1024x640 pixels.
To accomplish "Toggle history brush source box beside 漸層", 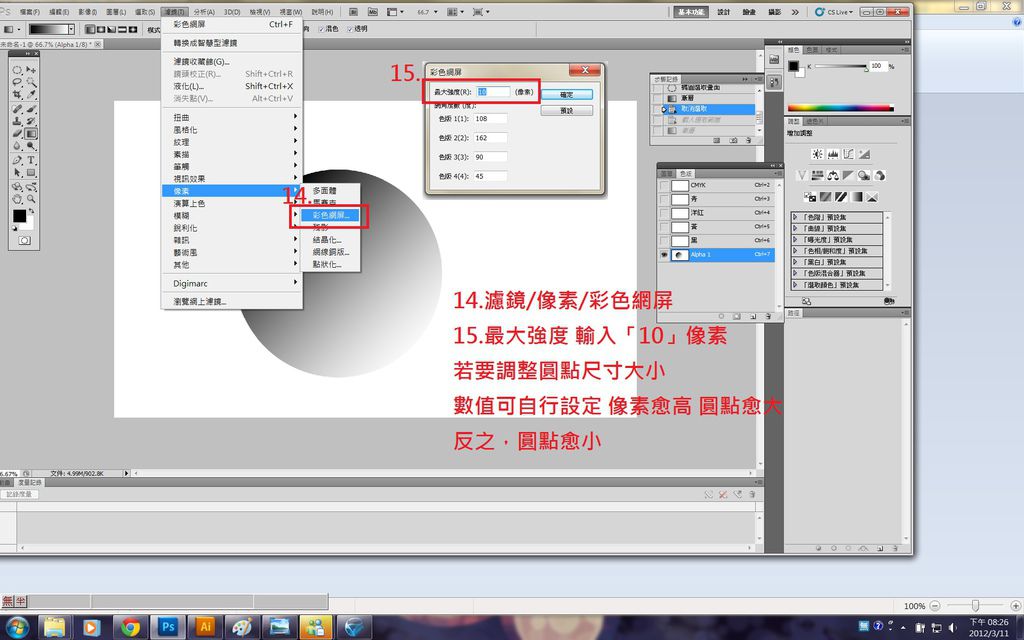I will coord(656,98).
